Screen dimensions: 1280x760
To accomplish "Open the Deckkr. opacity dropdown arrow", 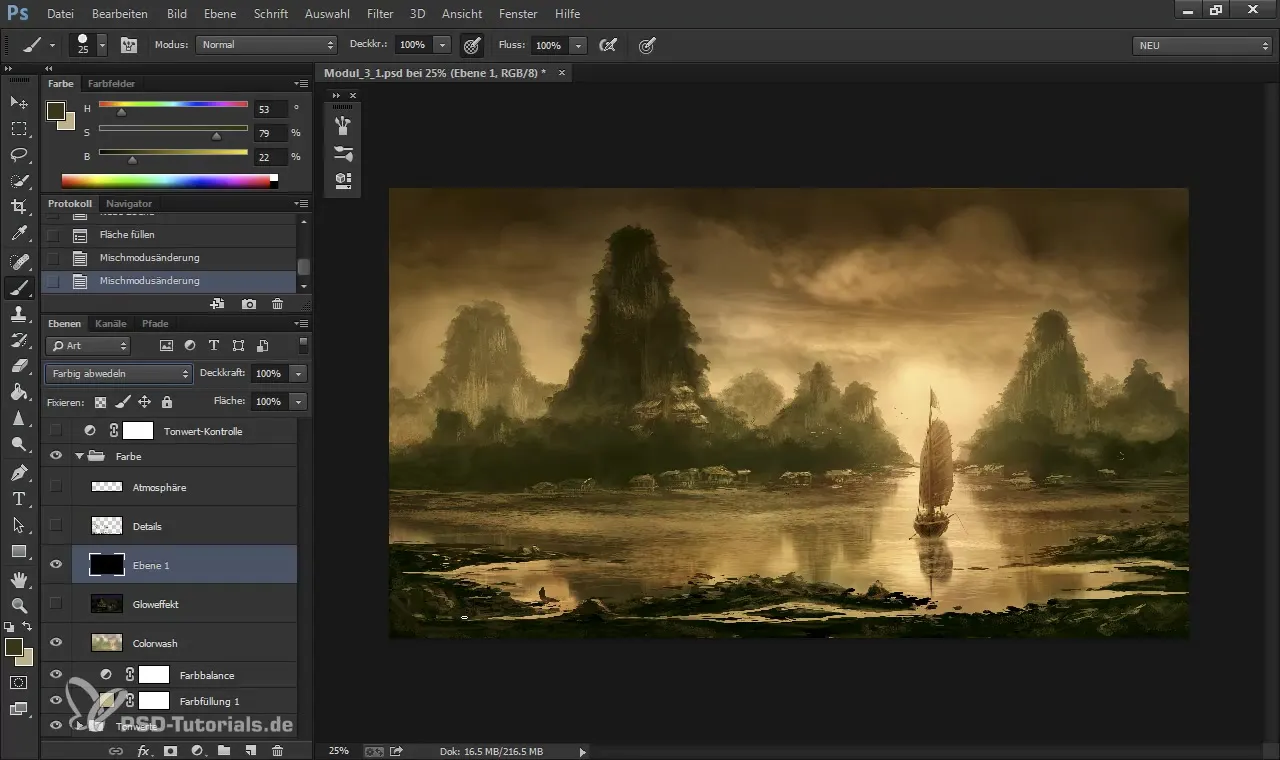I will click(442, 45).
